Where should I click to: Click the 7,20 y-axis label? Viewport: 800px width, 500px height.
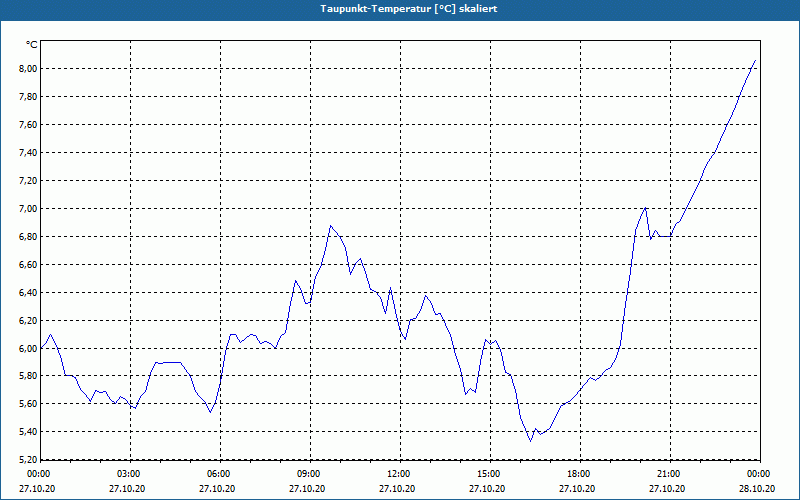tap(29, 181)
